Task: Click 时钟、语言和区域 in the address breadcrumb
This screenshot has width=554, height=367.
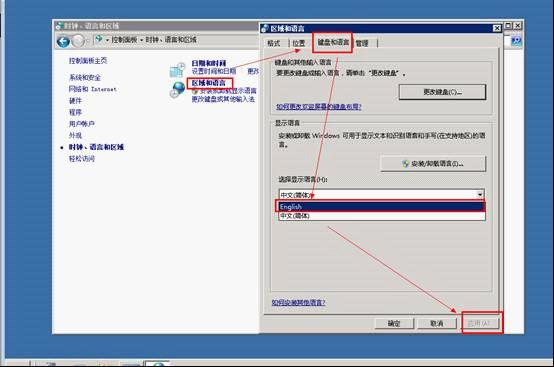Action: 171,40
